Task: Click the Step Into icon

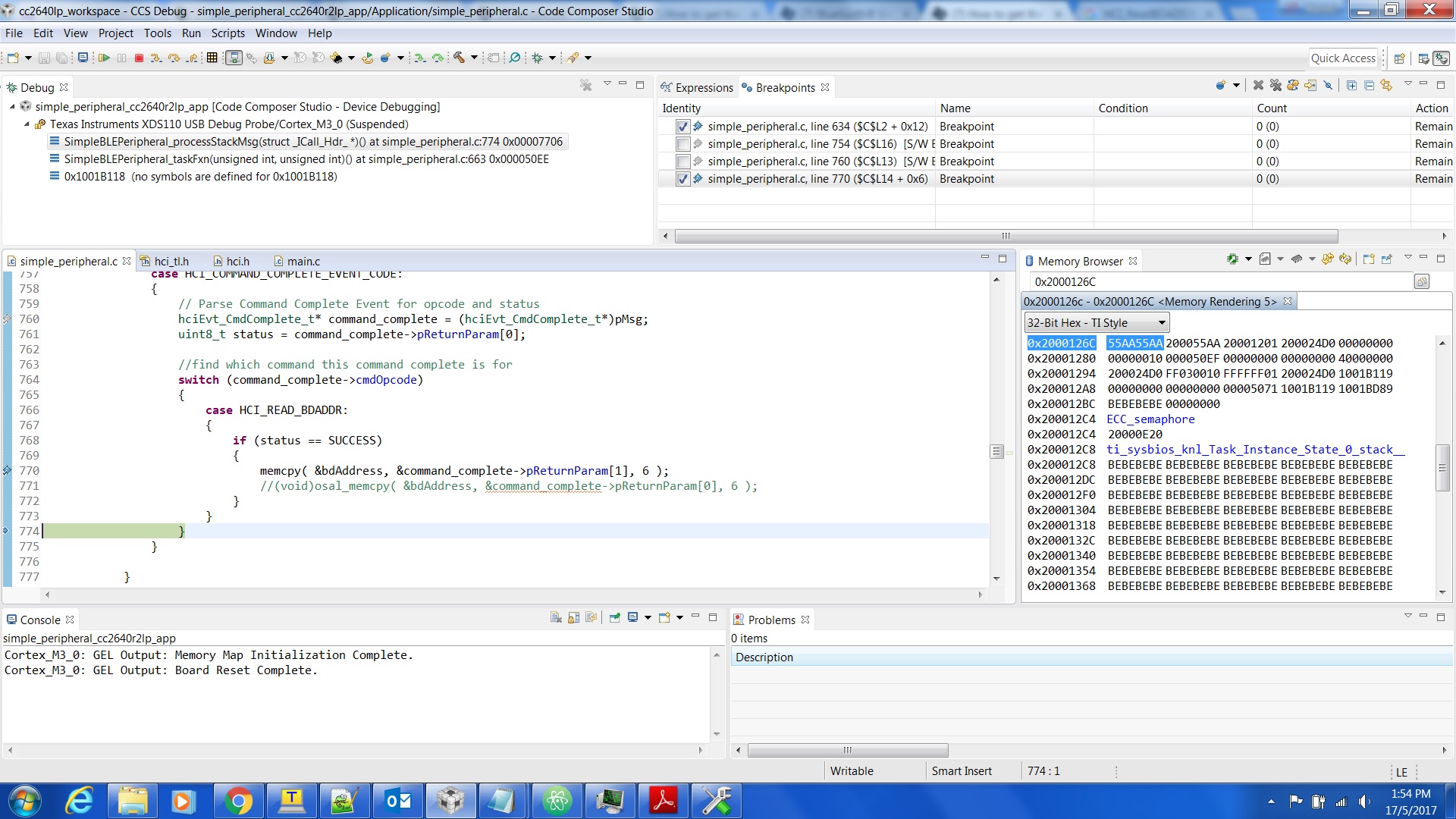Action: click(155, 58)
